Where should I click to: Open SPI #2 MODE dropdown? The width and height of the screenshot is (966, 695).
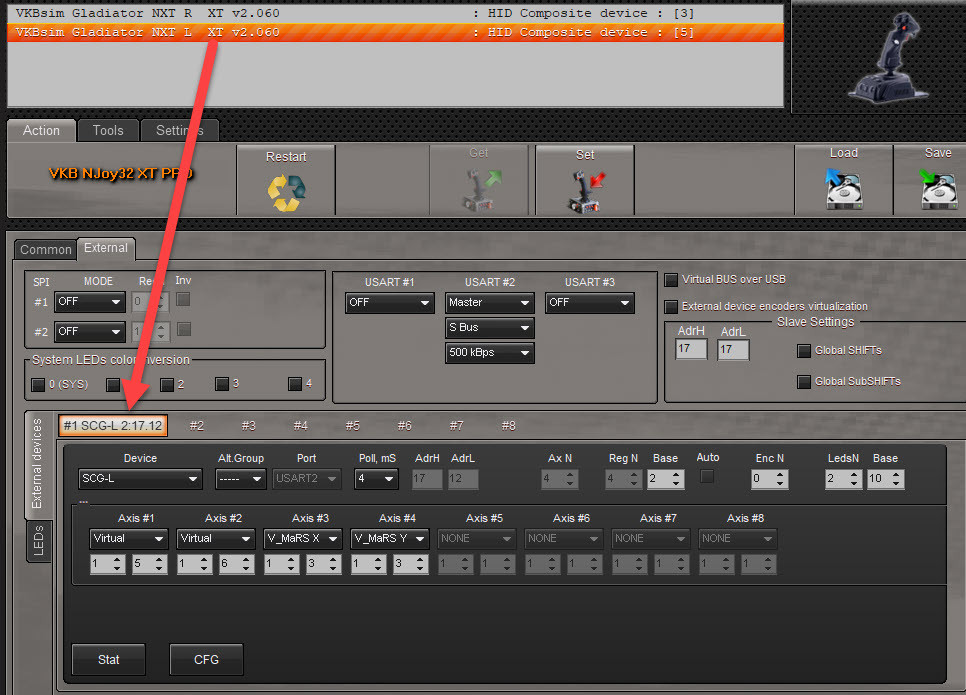pos(90,331)
